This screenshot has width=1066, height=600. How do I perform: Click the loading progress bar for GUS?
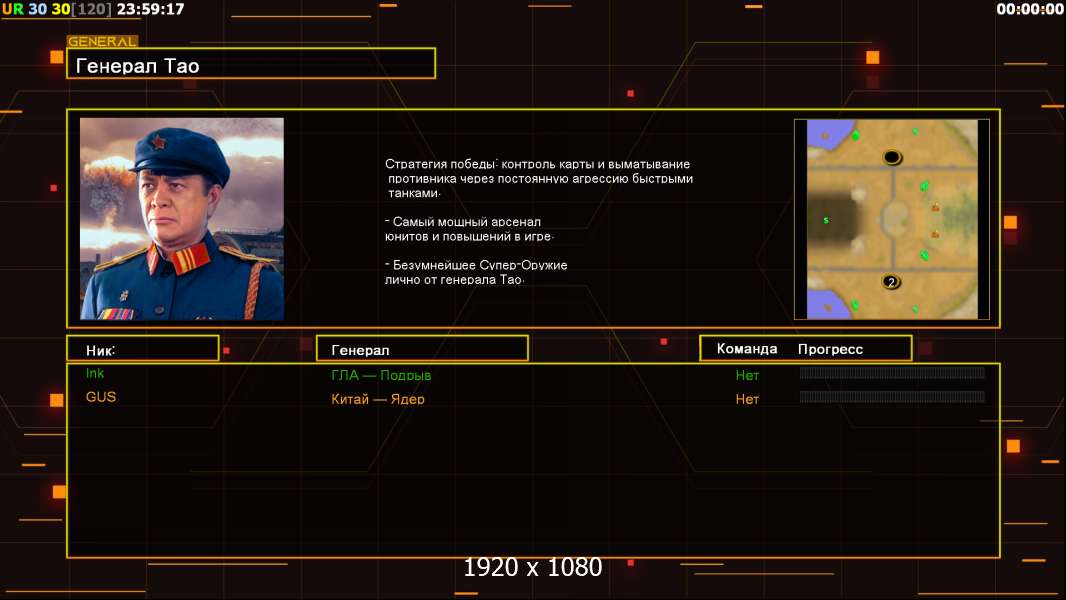pos(892,397)
